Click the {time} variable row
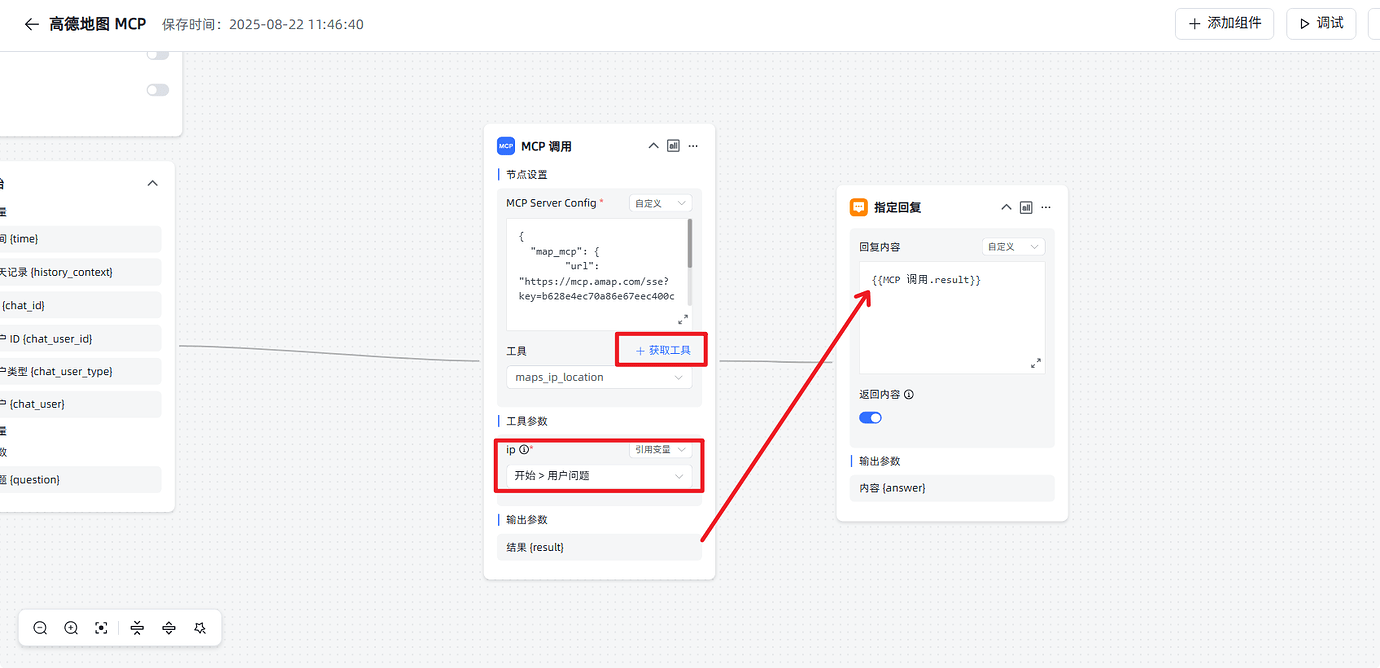Image resolution: width=1380 pixels, height=668 pixels. pyautogui.click(x=80, y=239)
